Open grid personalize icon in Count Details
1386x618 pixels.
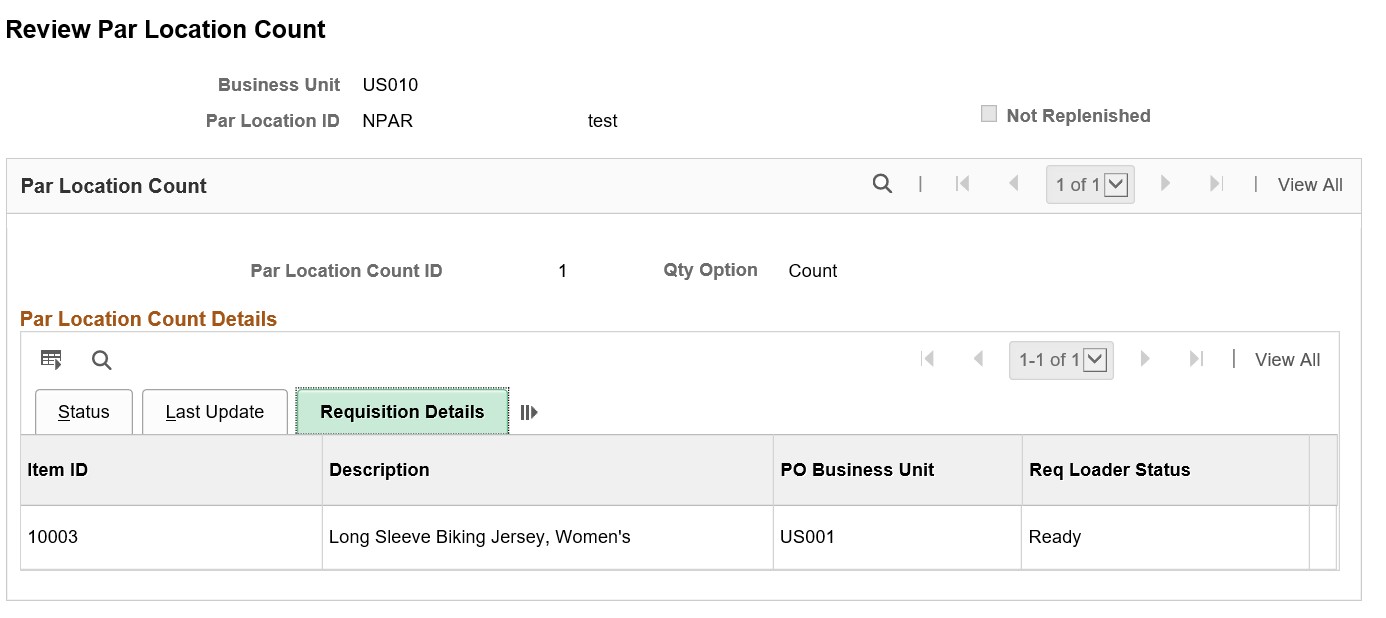[51, 359]
